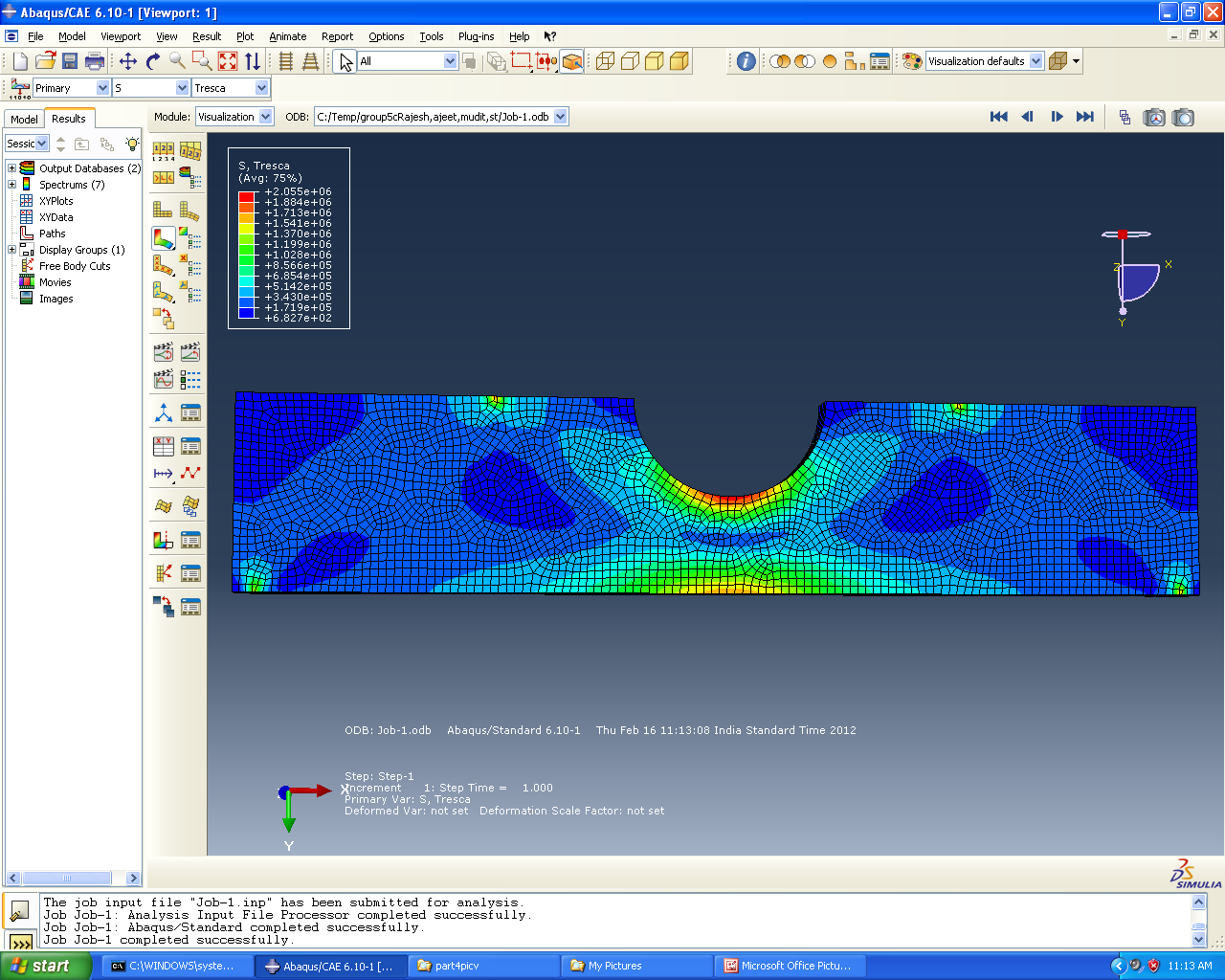1225x980 pixels.
Task: Open a file with the folder icon
Action: tap(45, 61)
